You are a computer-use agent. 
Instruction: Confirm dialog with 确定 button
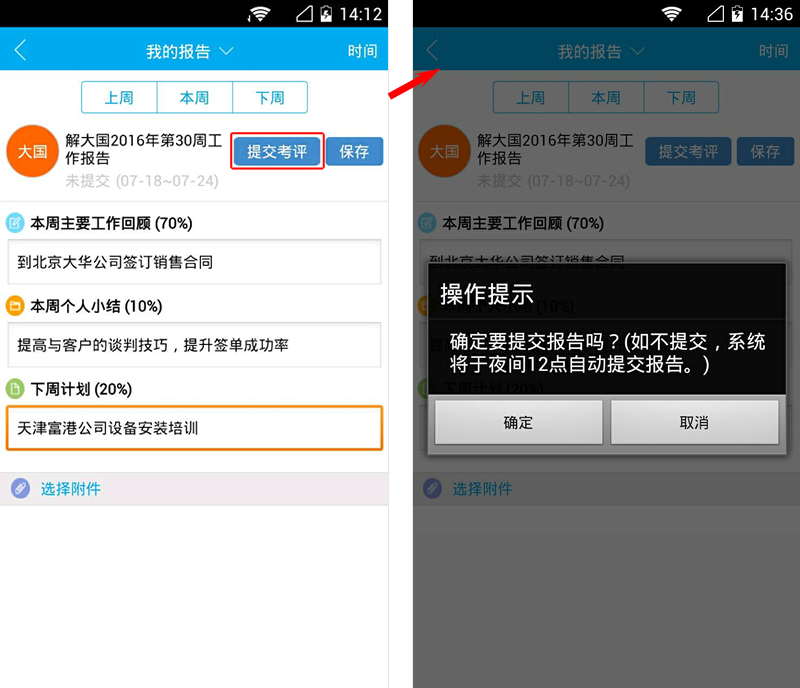[518, 422]
